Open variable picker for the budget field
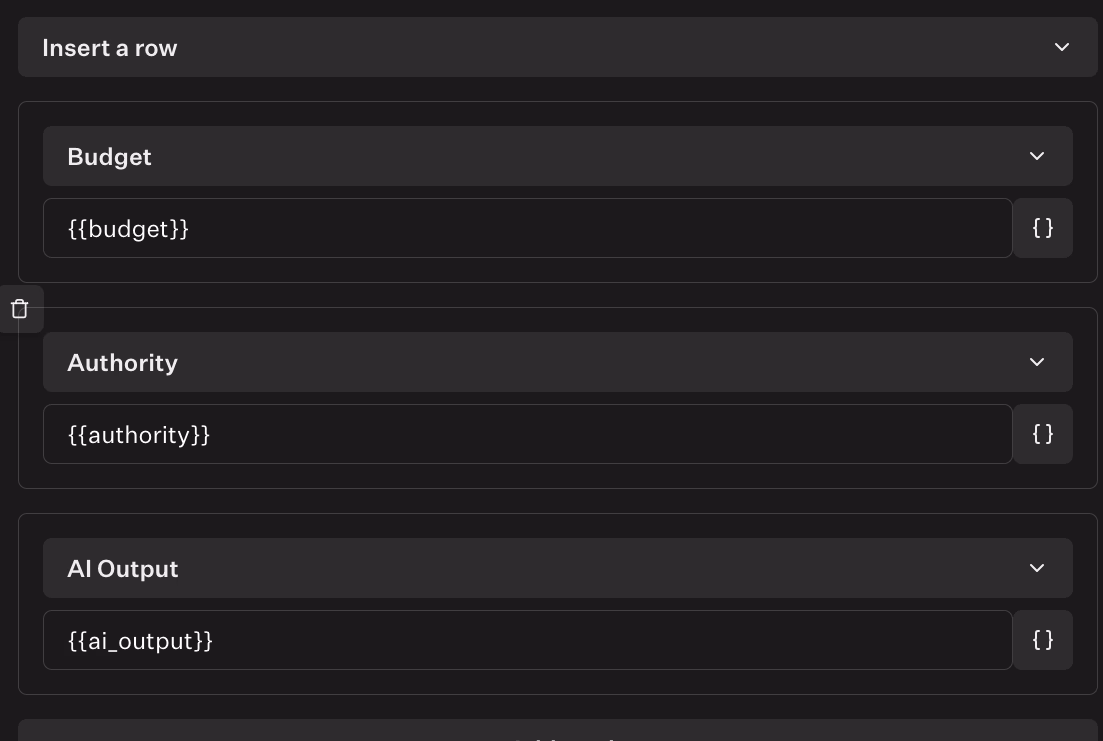1103x741 pixels. (x=1043, y=228)
